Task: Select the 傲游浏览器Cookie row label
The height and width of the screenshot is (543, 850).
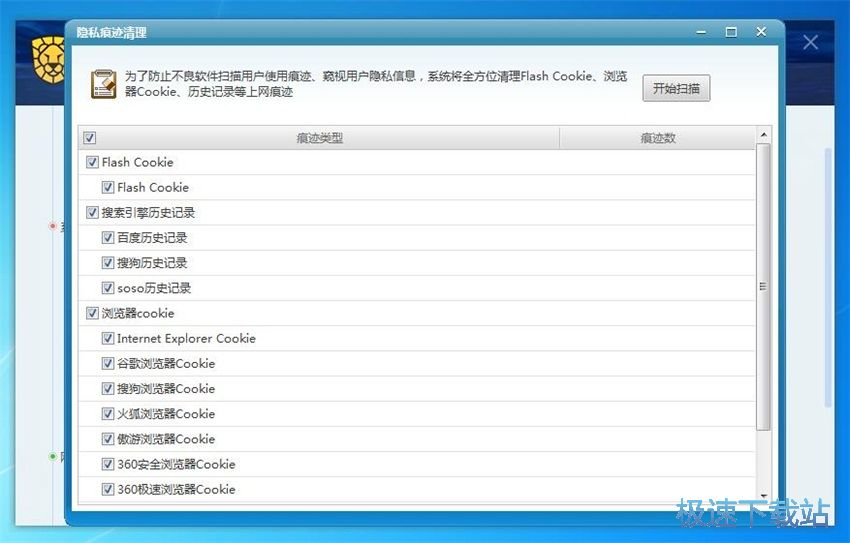Action: tap(166, 439)
